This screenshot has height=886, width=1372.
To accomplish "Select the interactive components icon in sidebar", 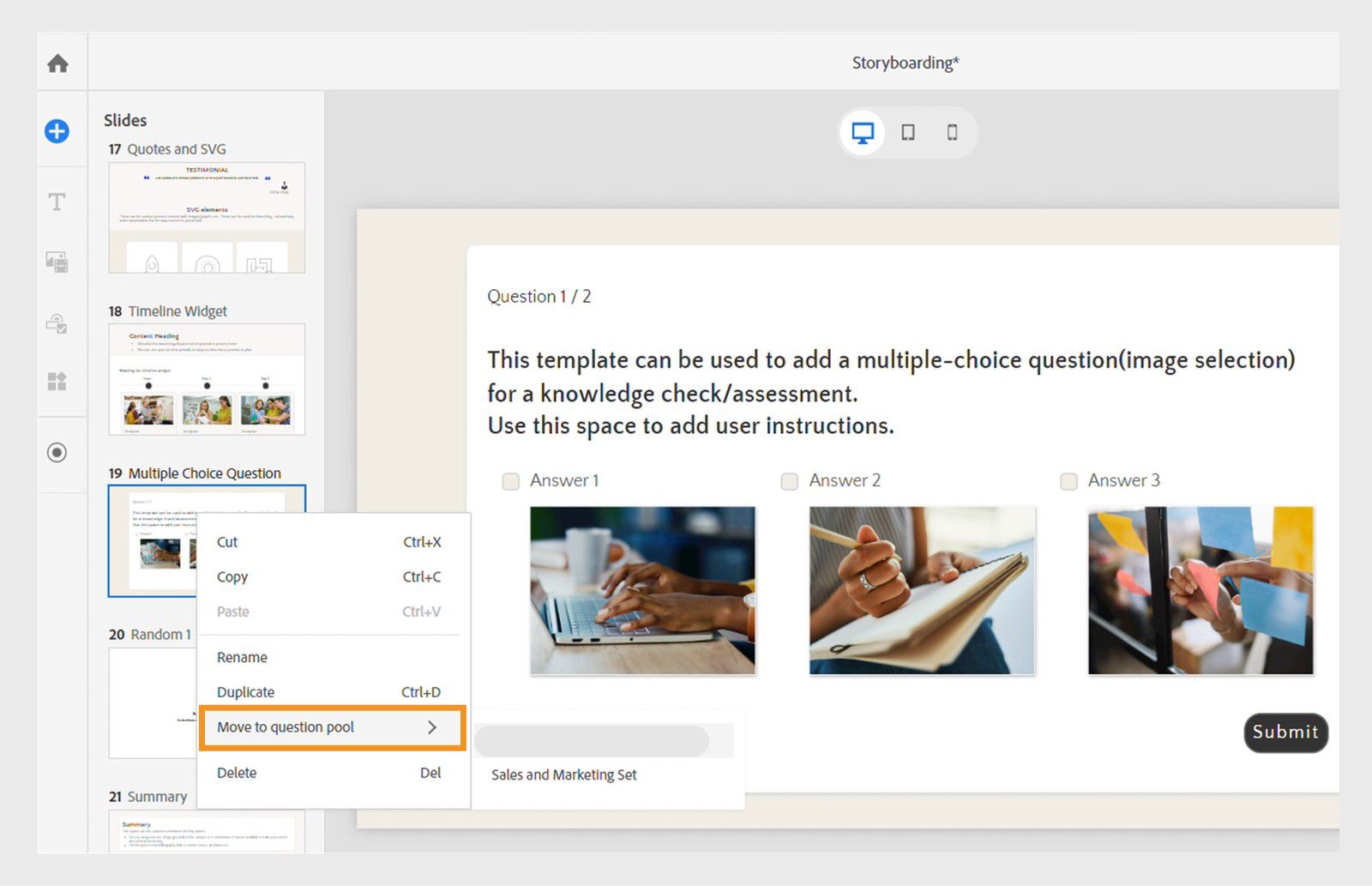I will pyautogui.click(x=57, y=325).
